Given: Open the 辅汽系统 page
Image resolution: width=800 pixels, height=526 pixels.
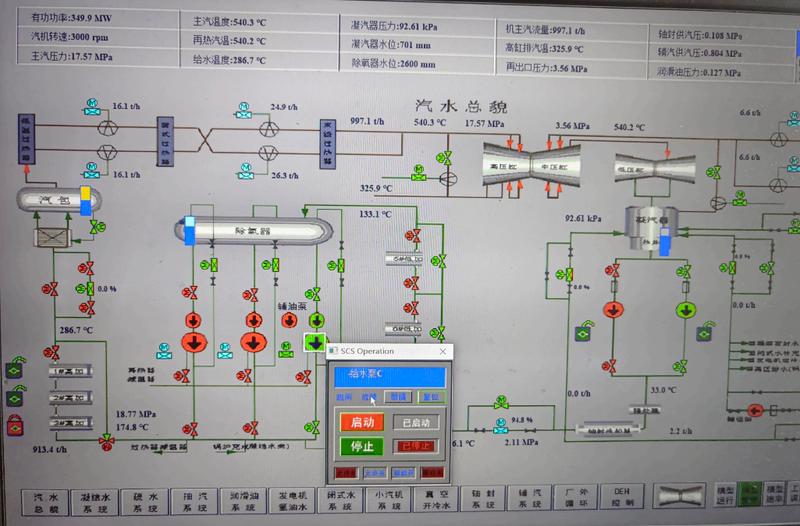Looking at the screenshot, I should (529, 497).
